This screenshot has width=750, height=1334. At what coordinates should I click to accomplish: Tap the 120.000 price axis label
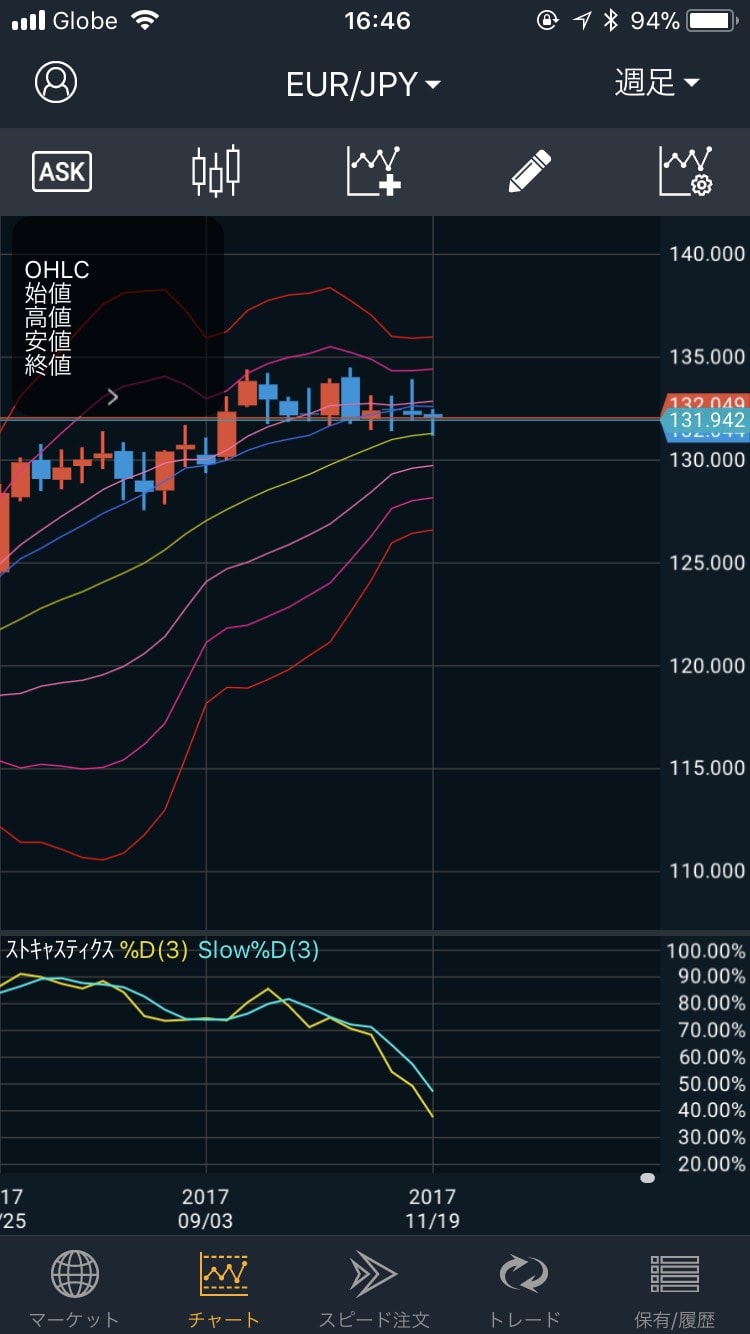click(x=707, y=666)
